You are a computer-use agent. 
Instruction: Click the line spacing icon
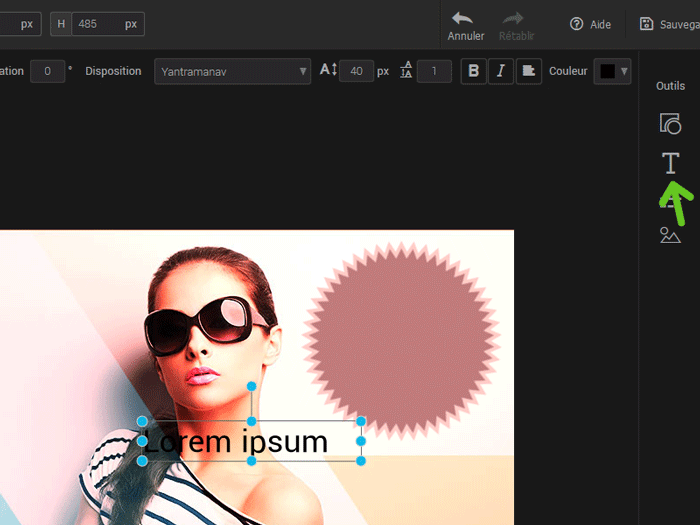click(406, 71)
